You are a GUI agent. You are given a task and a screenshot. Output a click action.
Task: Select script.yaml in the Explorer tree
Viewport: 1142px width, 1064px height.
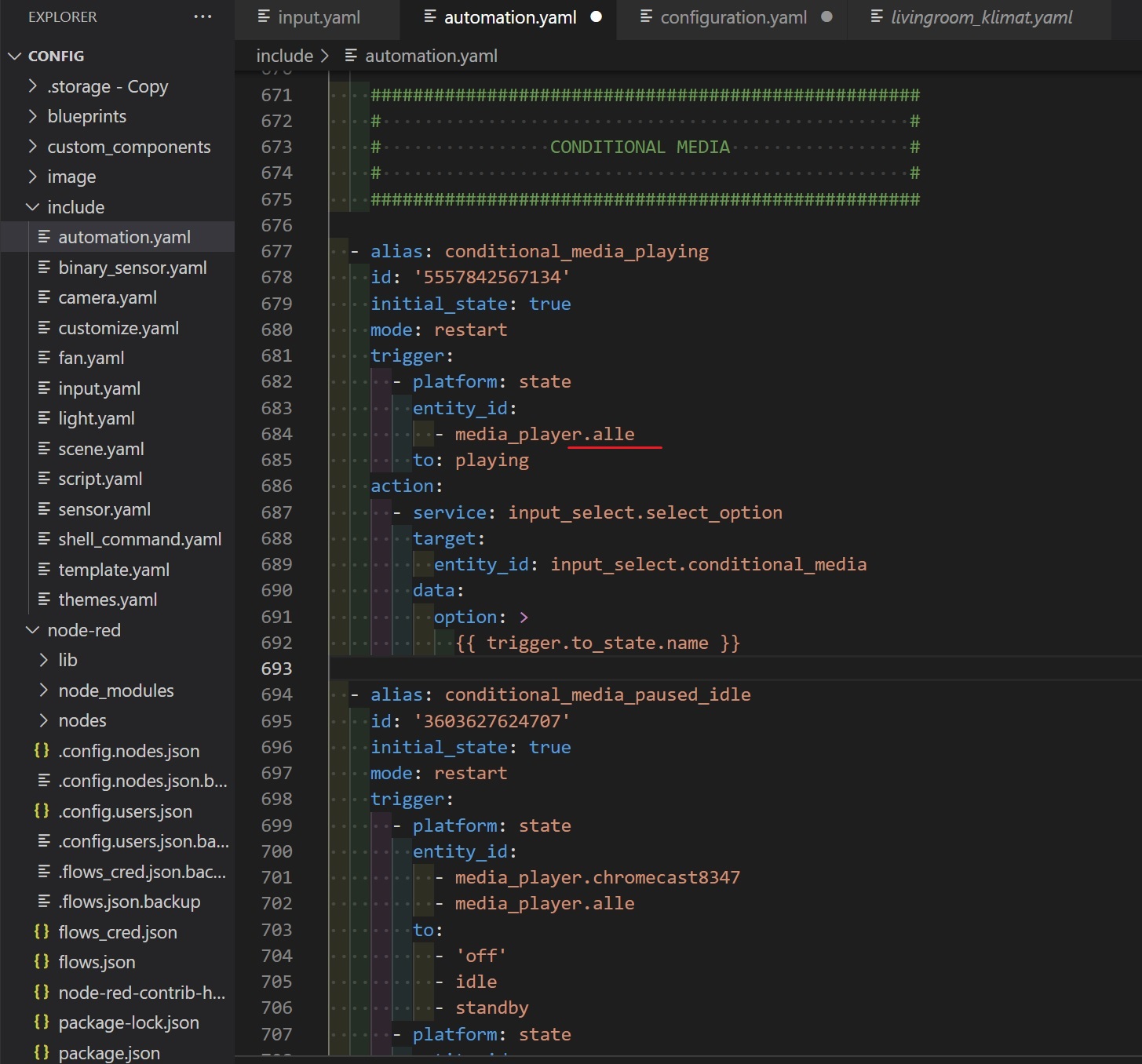[x=100, y=479]
